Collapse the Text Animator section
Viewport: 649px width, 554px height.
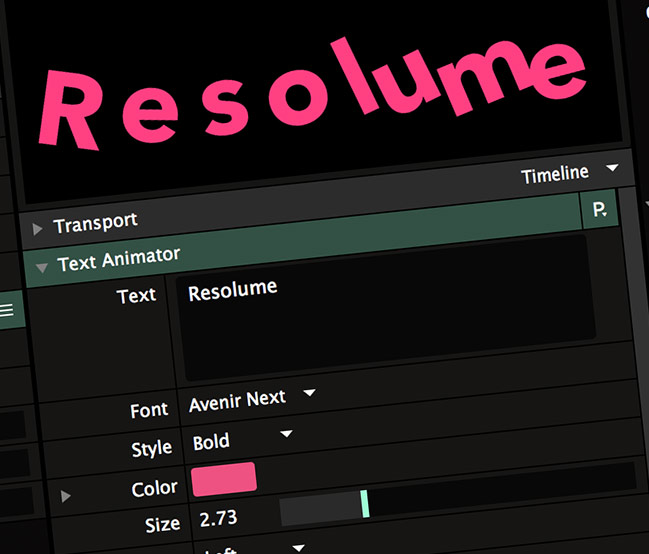(x=42, y=268)
